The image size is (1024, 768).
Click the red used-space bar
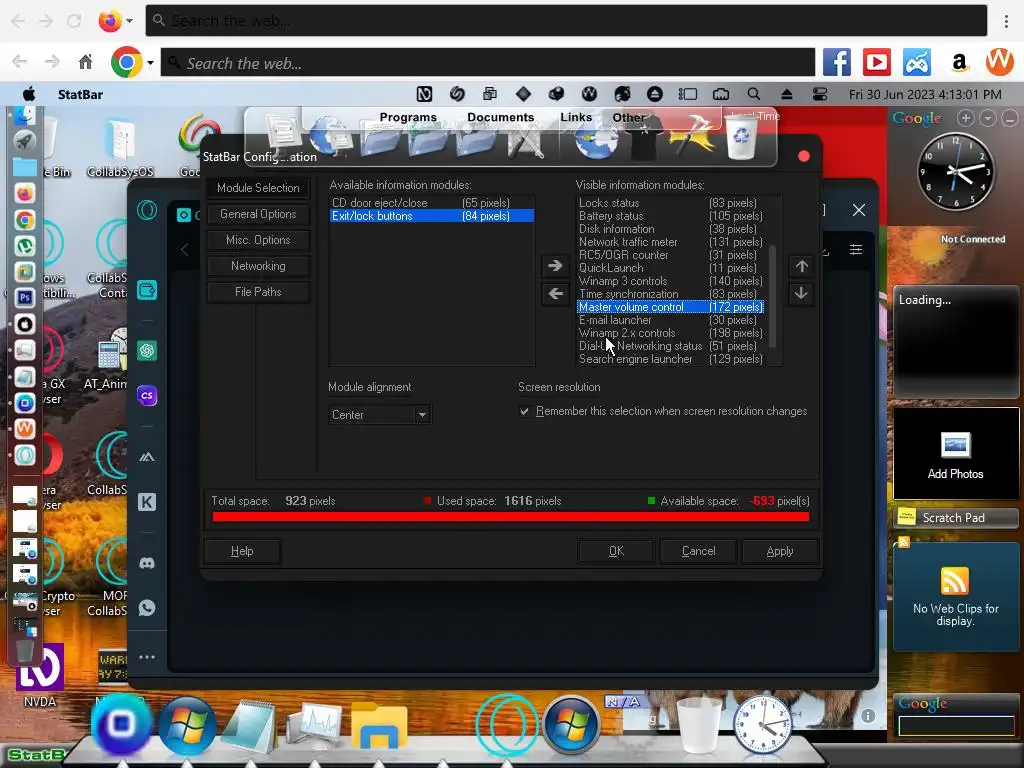pyautogui.click(x=511, y=517)
